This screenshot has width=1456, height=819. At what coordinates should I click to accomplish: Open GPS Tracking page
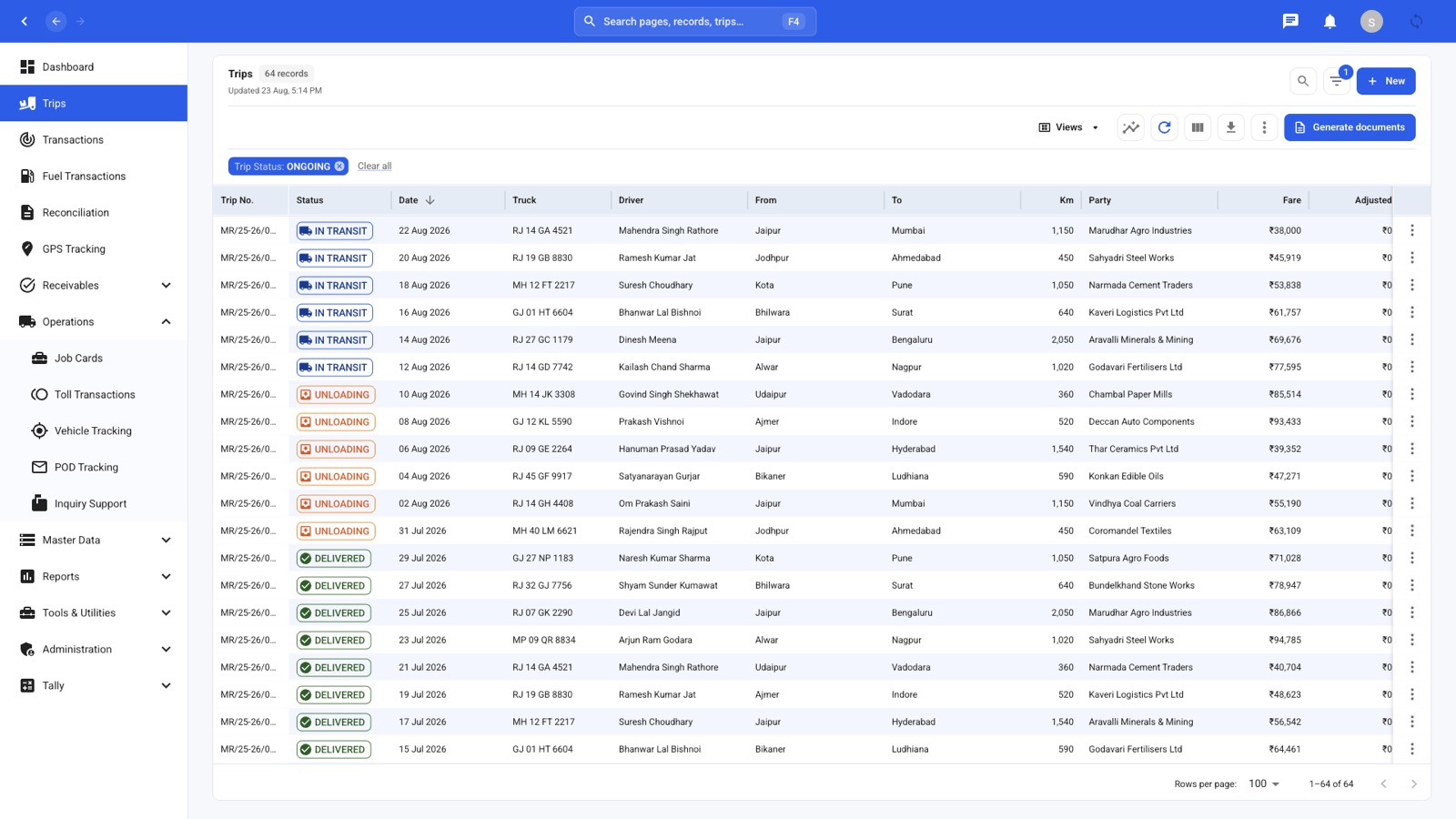coord(94,248)
